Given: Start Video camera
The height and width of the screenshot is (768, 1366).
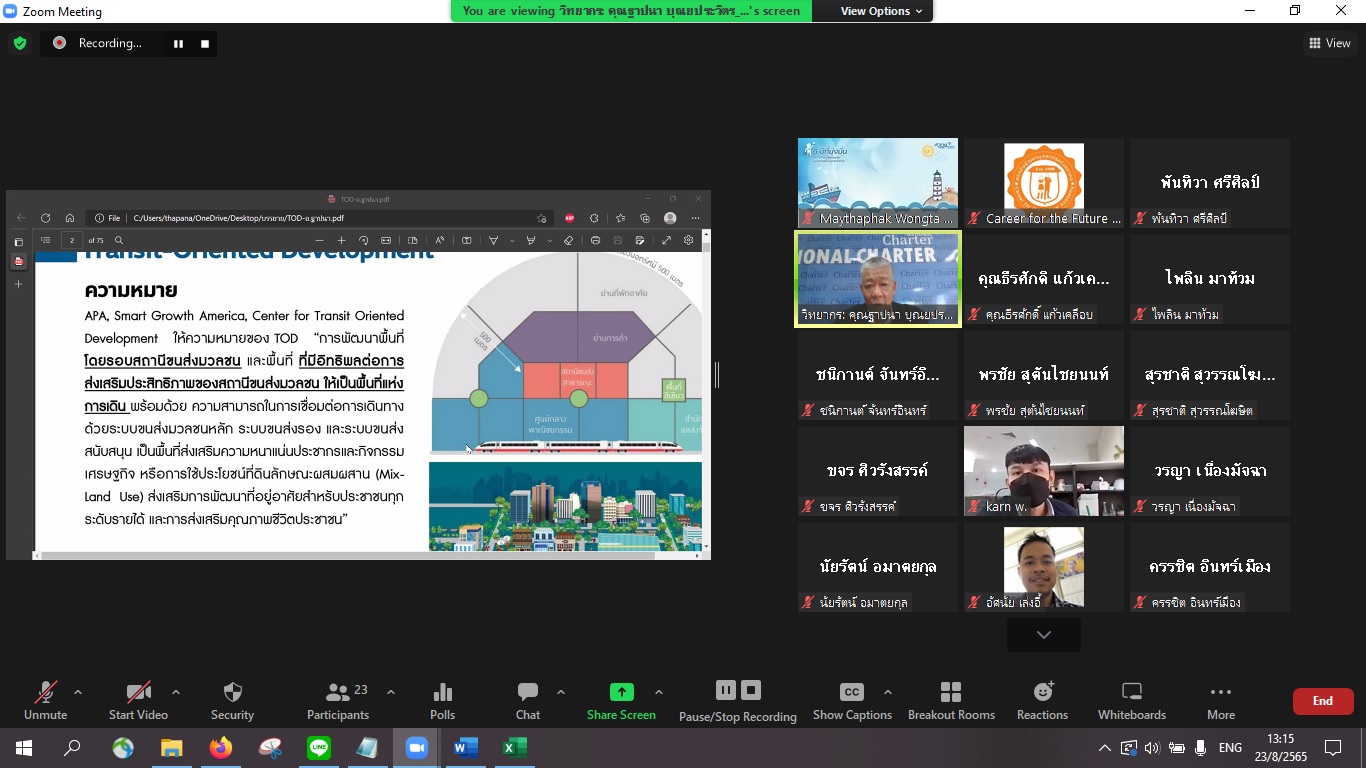Looking at the screenshot, I should pyautogui.click(x=138, y=700).
